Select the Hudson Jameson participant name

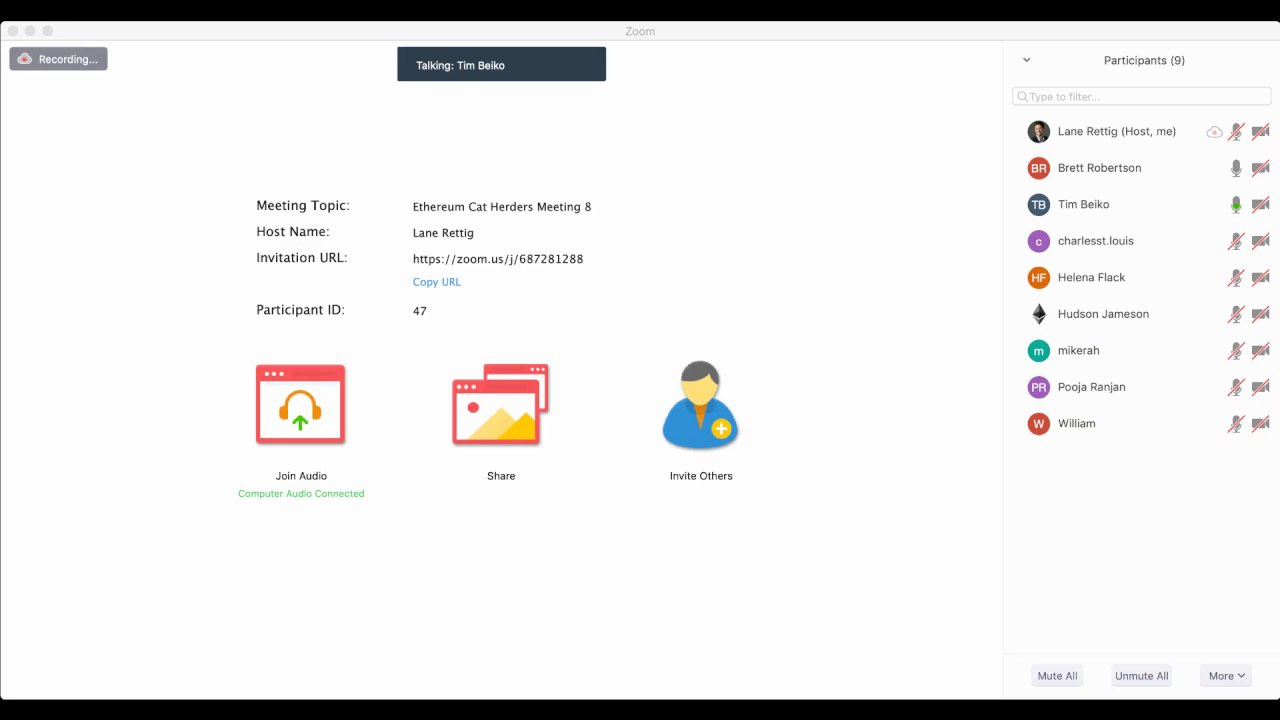coord(1103,314)
